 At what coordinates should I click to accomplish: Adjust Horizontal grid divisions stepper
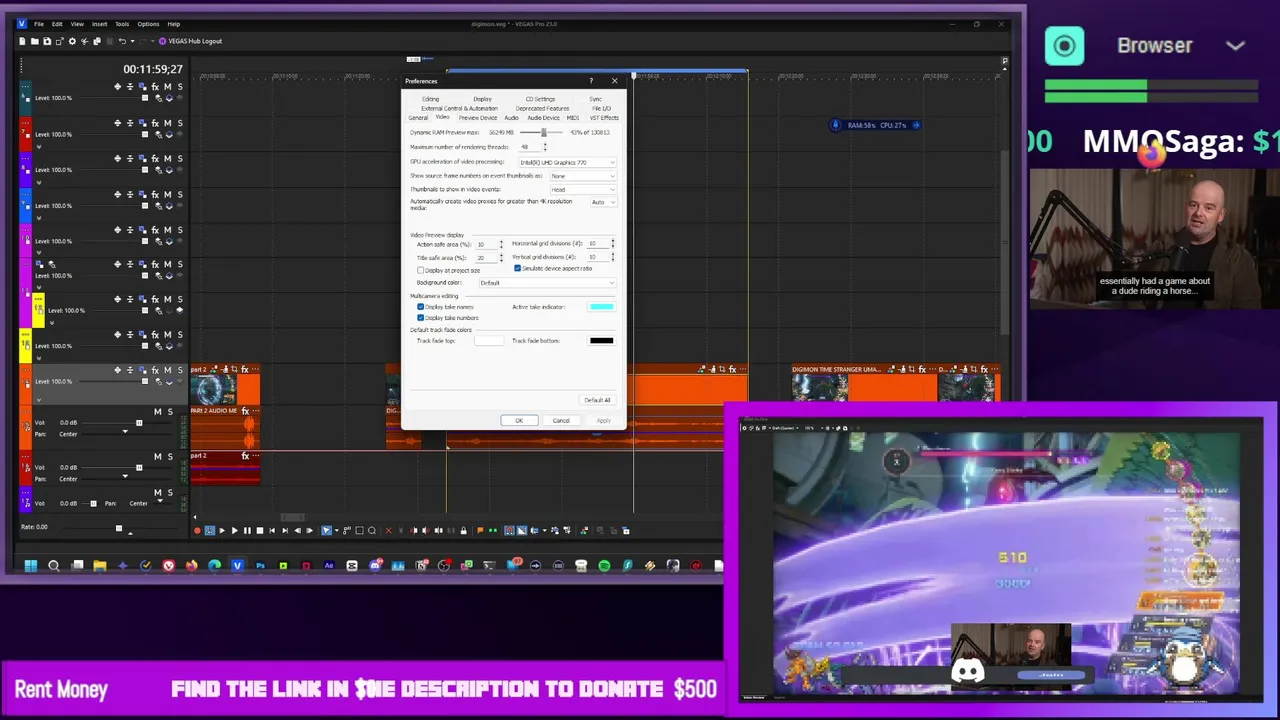click(612, 243)
